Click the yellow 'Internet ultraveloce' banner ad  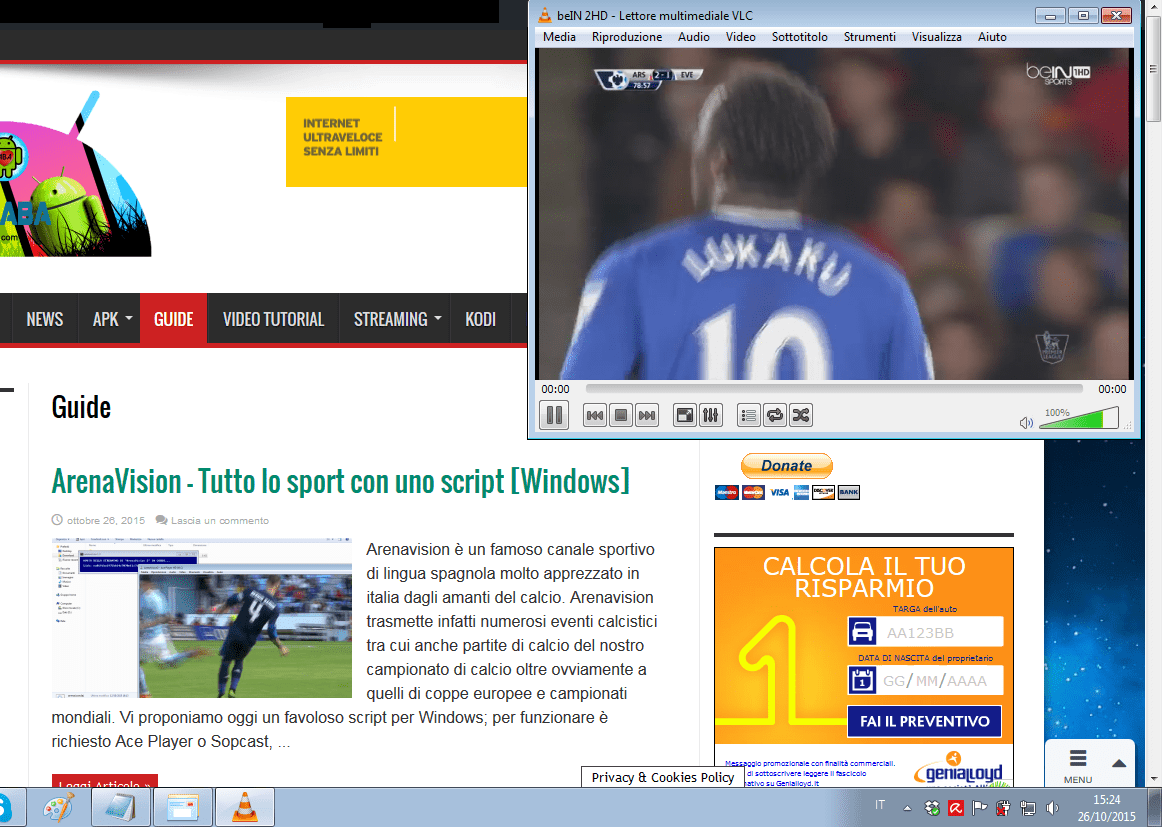click(x=406, y=142)
